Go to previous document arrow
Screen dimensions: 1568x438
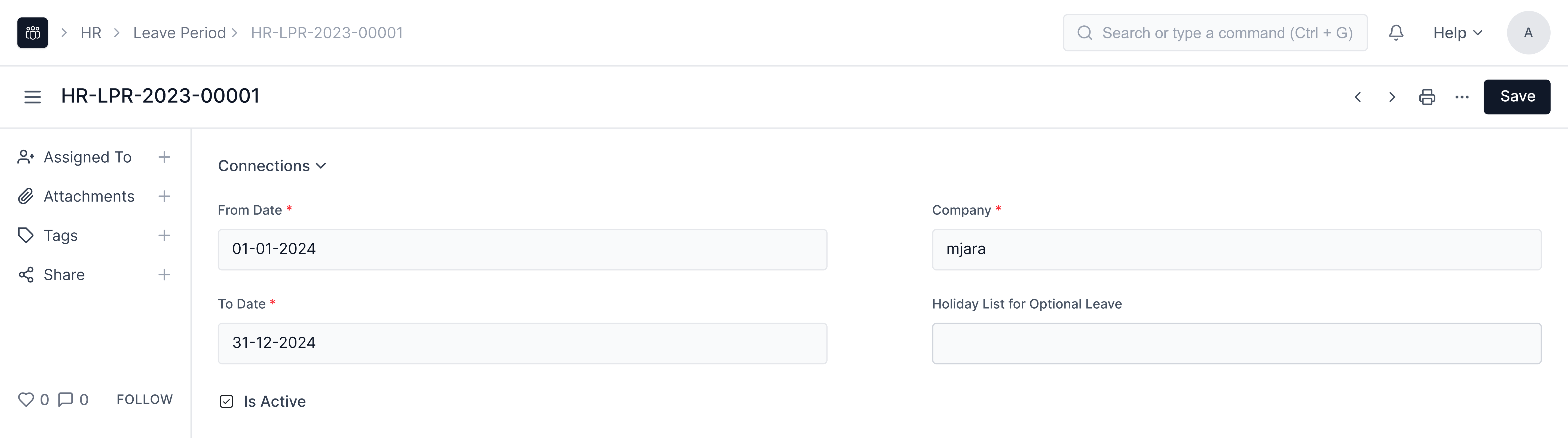click(1357, 97)
